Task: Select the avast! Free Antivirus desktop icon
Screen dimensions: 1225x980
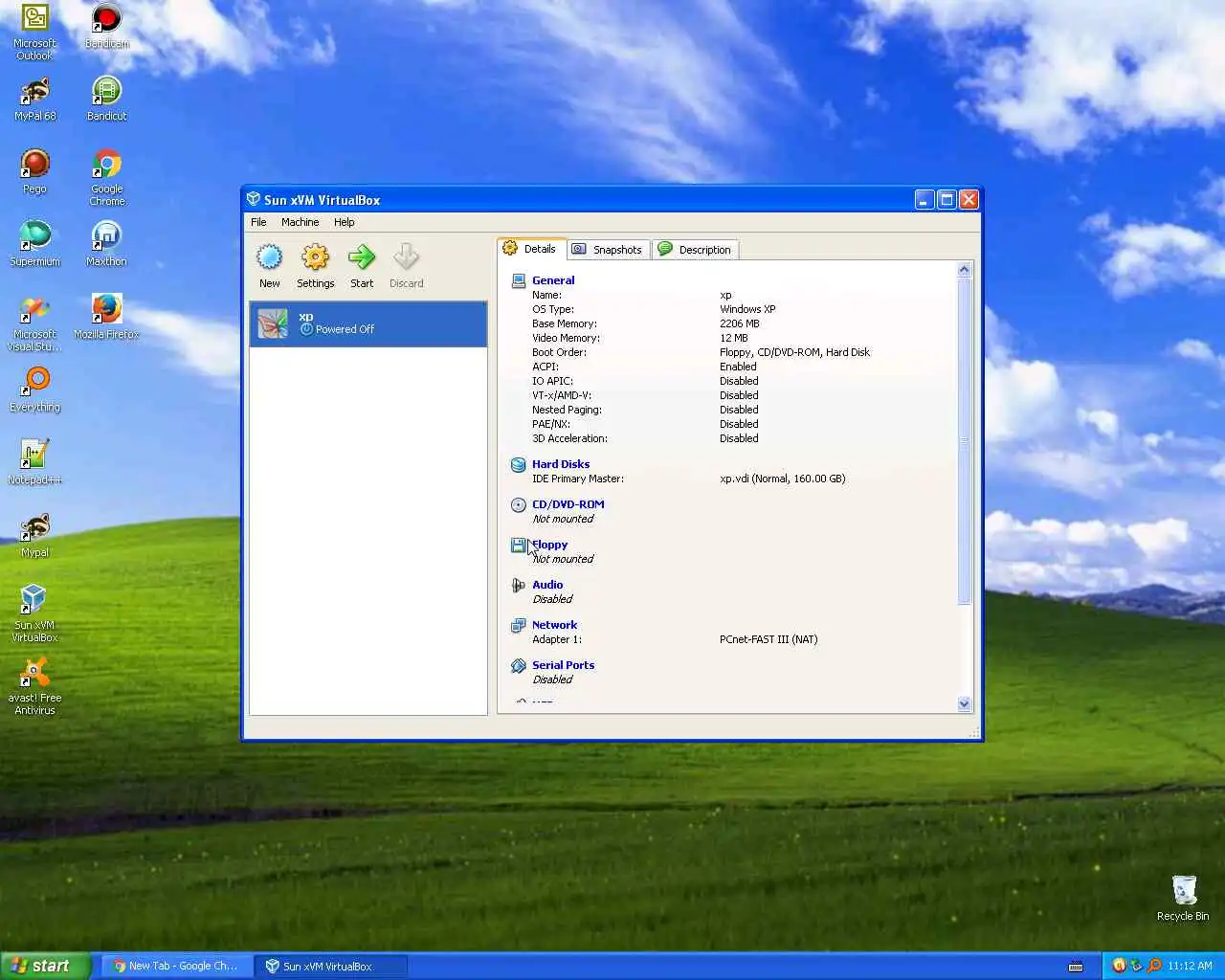Action: point(35,686)
